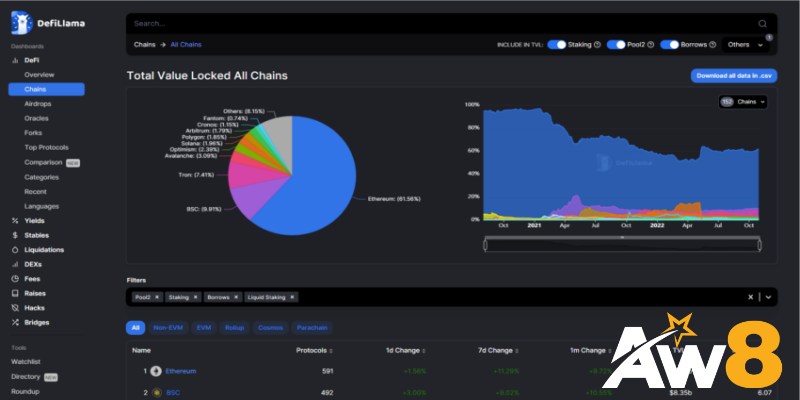Click the Raises book icon
This screenshot has width=800, height=400.
click(x=15, y=293)
